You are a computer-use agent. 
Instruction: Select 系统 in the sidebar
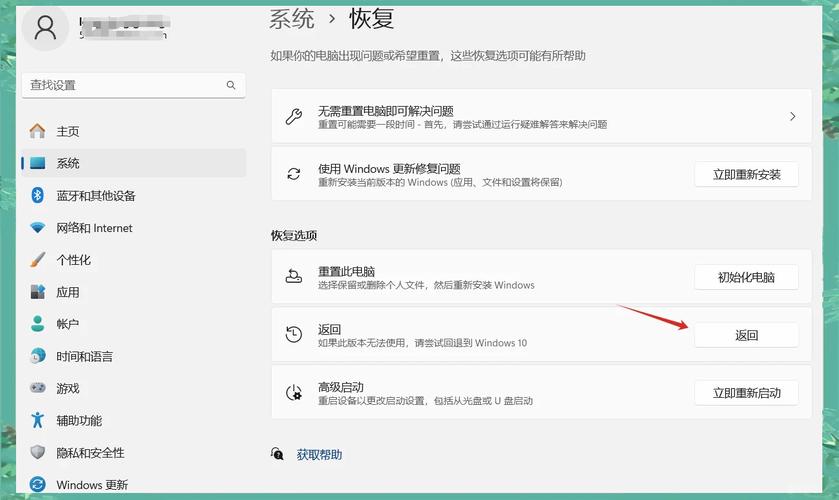[134, 163]
